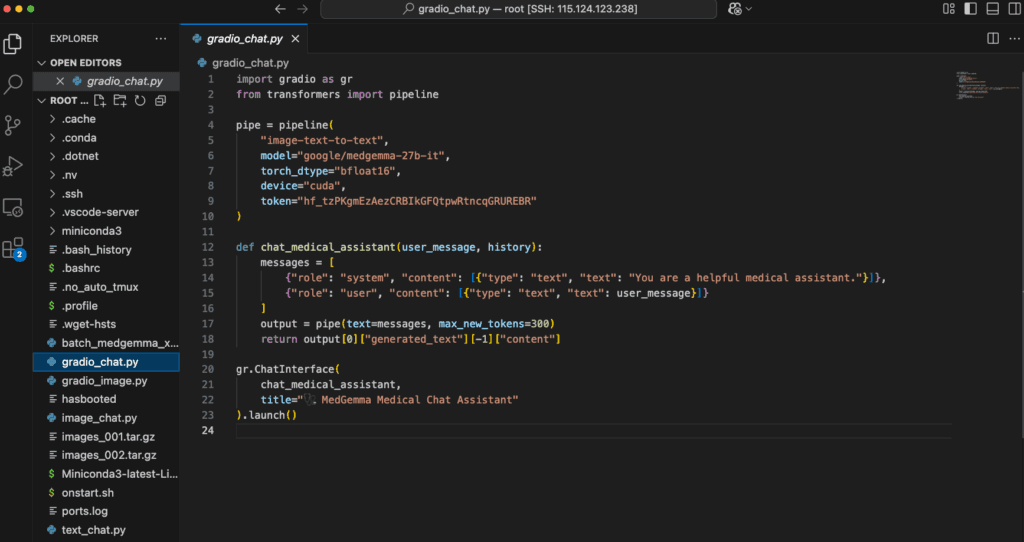
Task: Open editor more actions menu
Action: [x=1014, y=39]
